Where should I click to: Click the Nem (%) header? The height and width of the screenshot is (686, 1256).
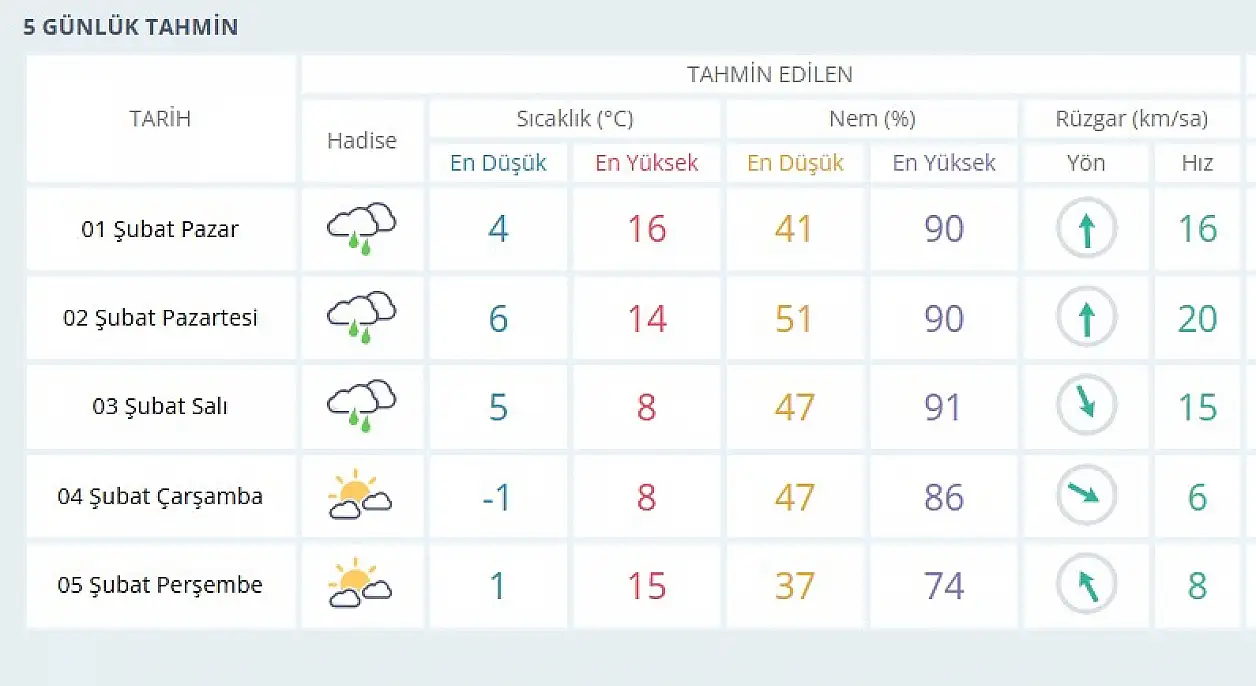[872, 119]
